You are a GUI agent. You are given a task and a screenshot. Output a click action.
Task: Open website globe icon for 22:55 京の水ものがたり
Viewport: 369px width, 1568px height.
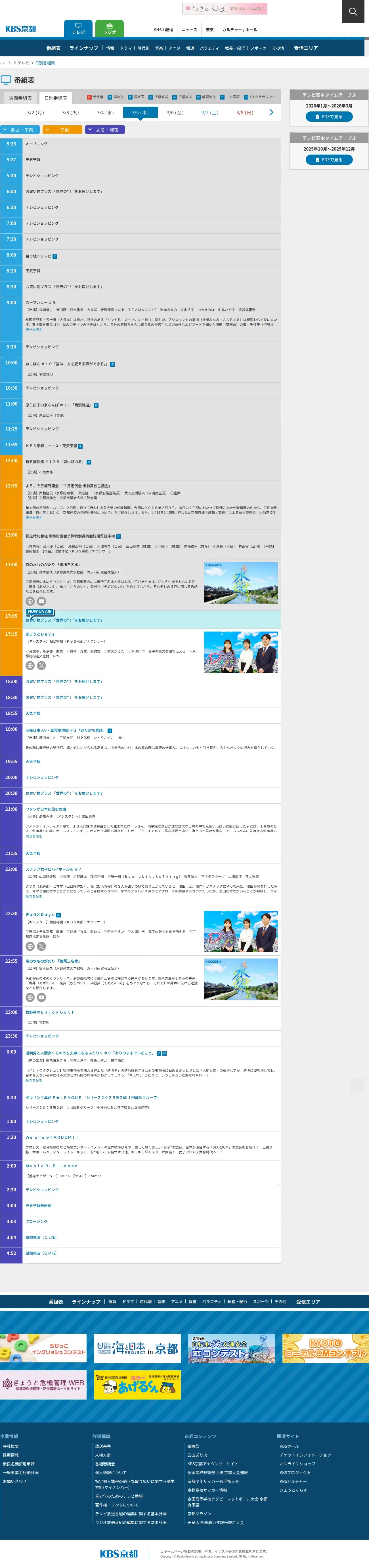pos(30,998)
